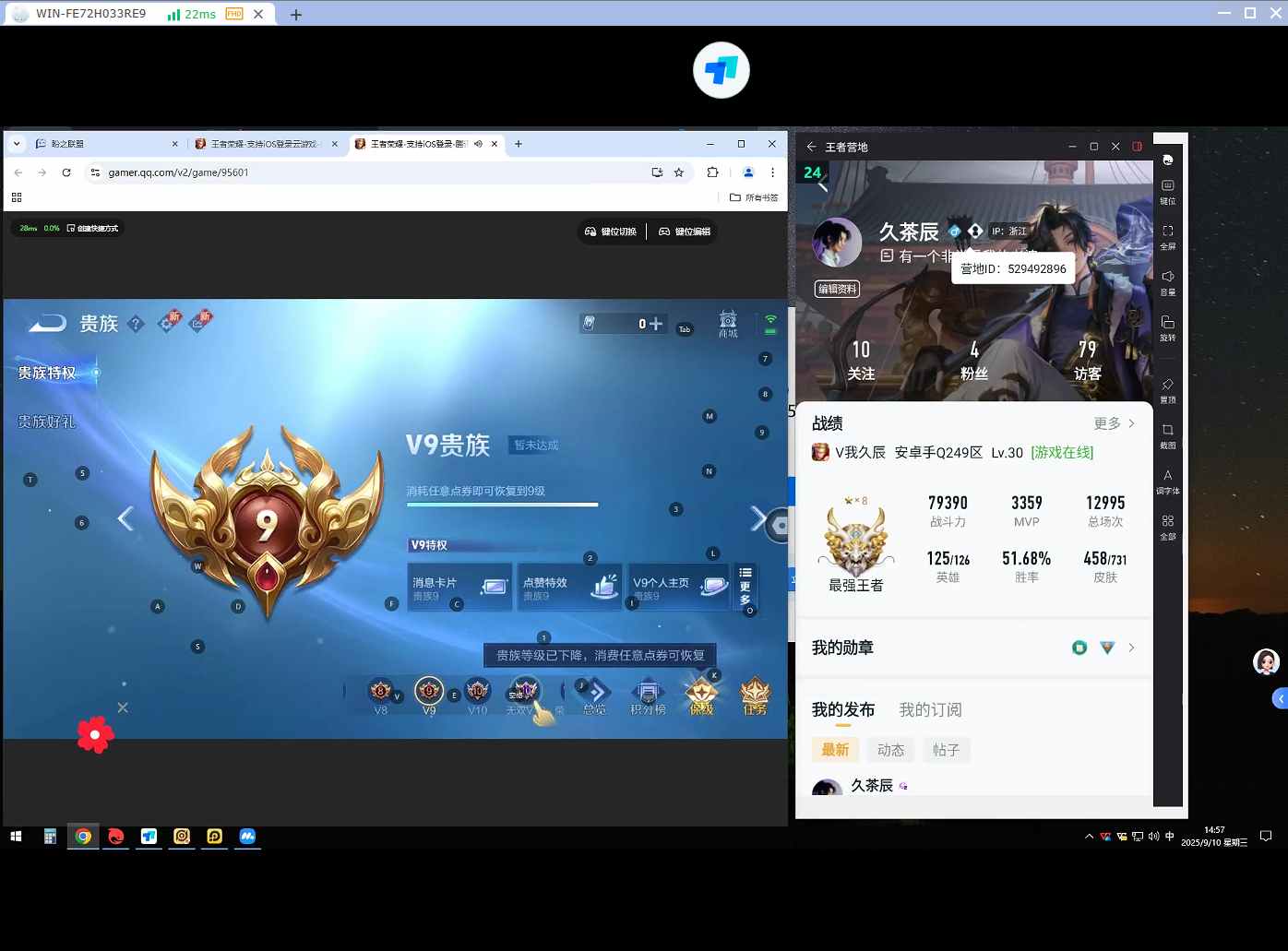The height and width of the screenshot is (951, 1288).
Task: Go back using white arrow beside 贵族
Action: pyautogui.click(x=47, y=323)
